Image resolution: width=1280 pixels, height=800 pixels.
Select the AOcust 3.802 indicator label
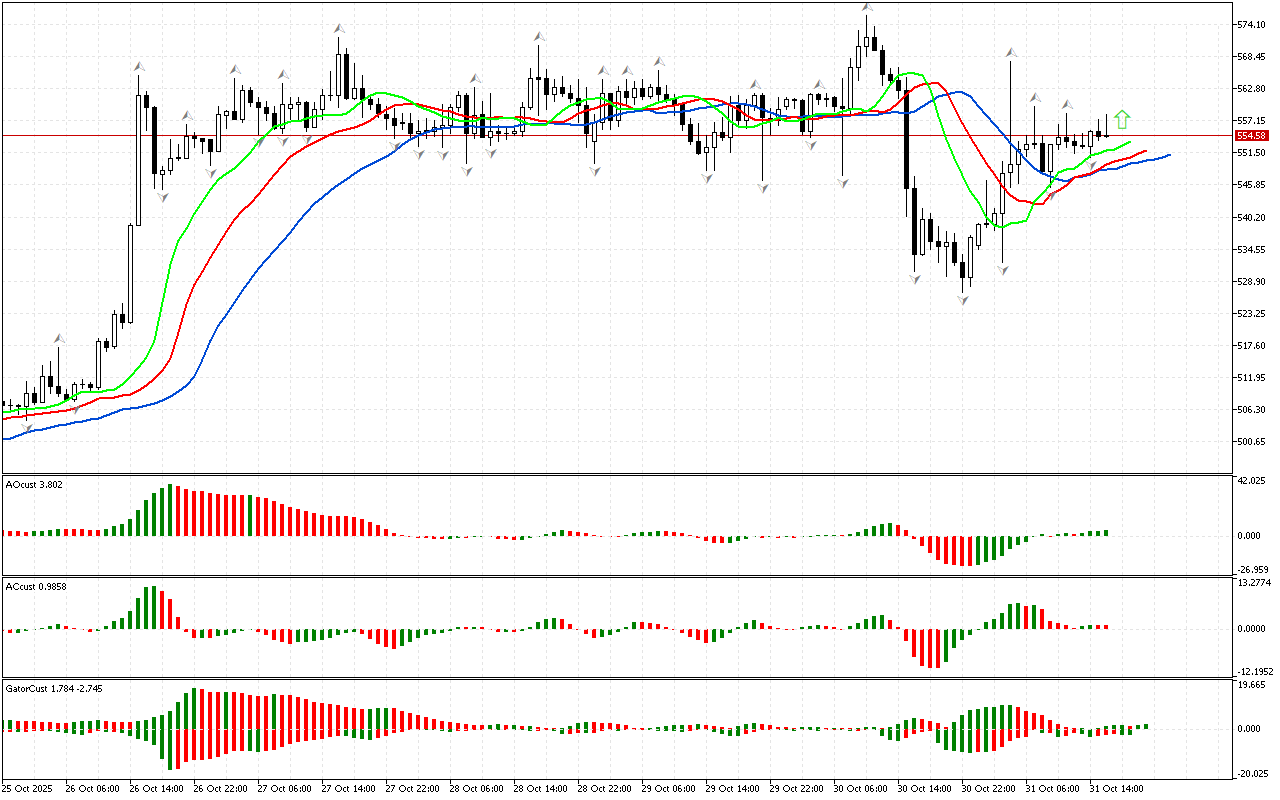pos(34,485)
